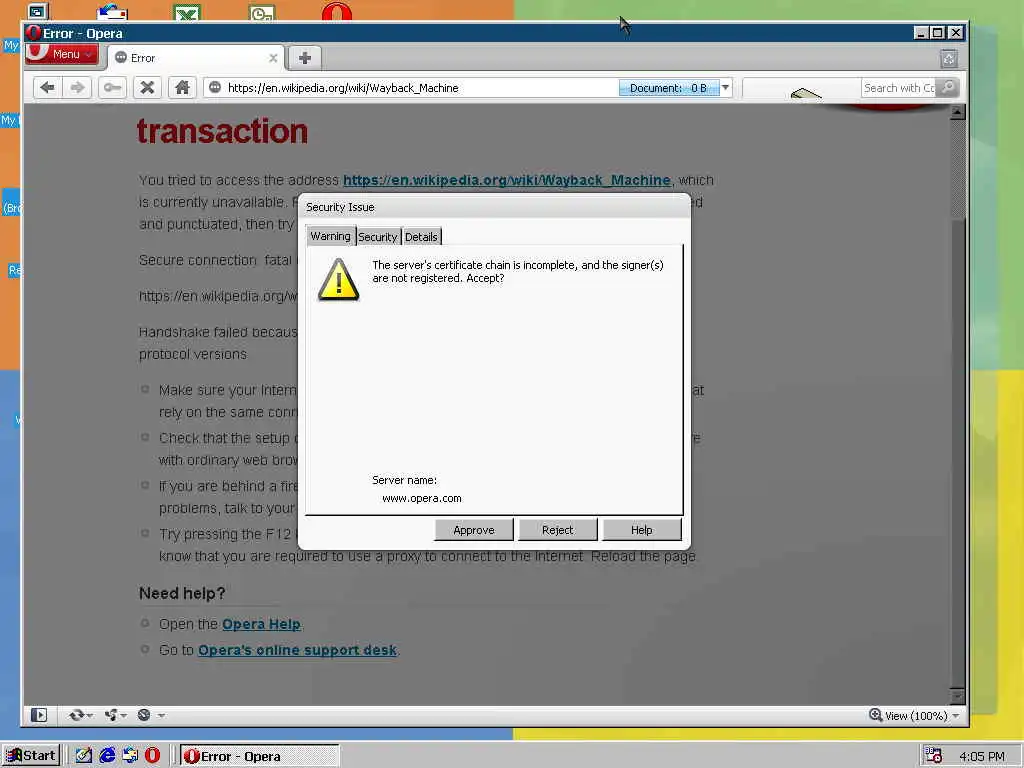Open Opera Turbo icon in status bar
Screen dimensions: 1024x768
[x=144, y=715]
